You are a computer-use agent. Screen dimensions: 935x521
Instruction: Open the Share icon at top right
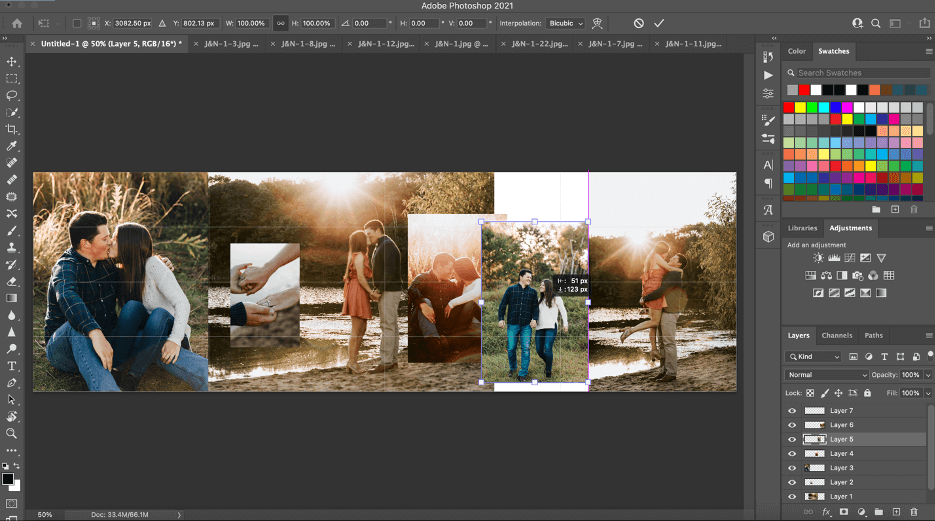(924, 23)
